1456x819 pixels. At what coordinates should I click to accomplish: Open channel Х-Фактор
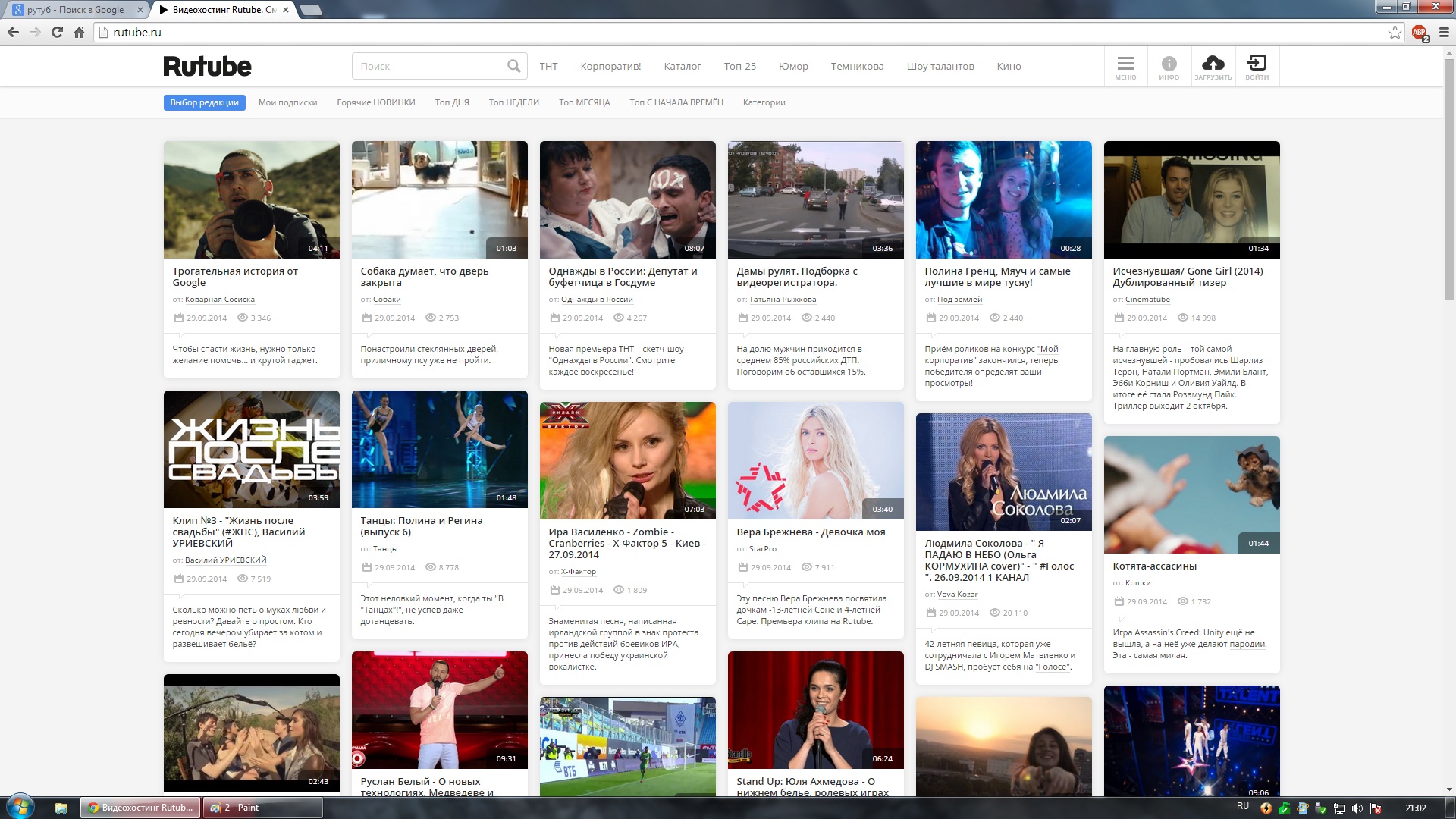[579, 572]
